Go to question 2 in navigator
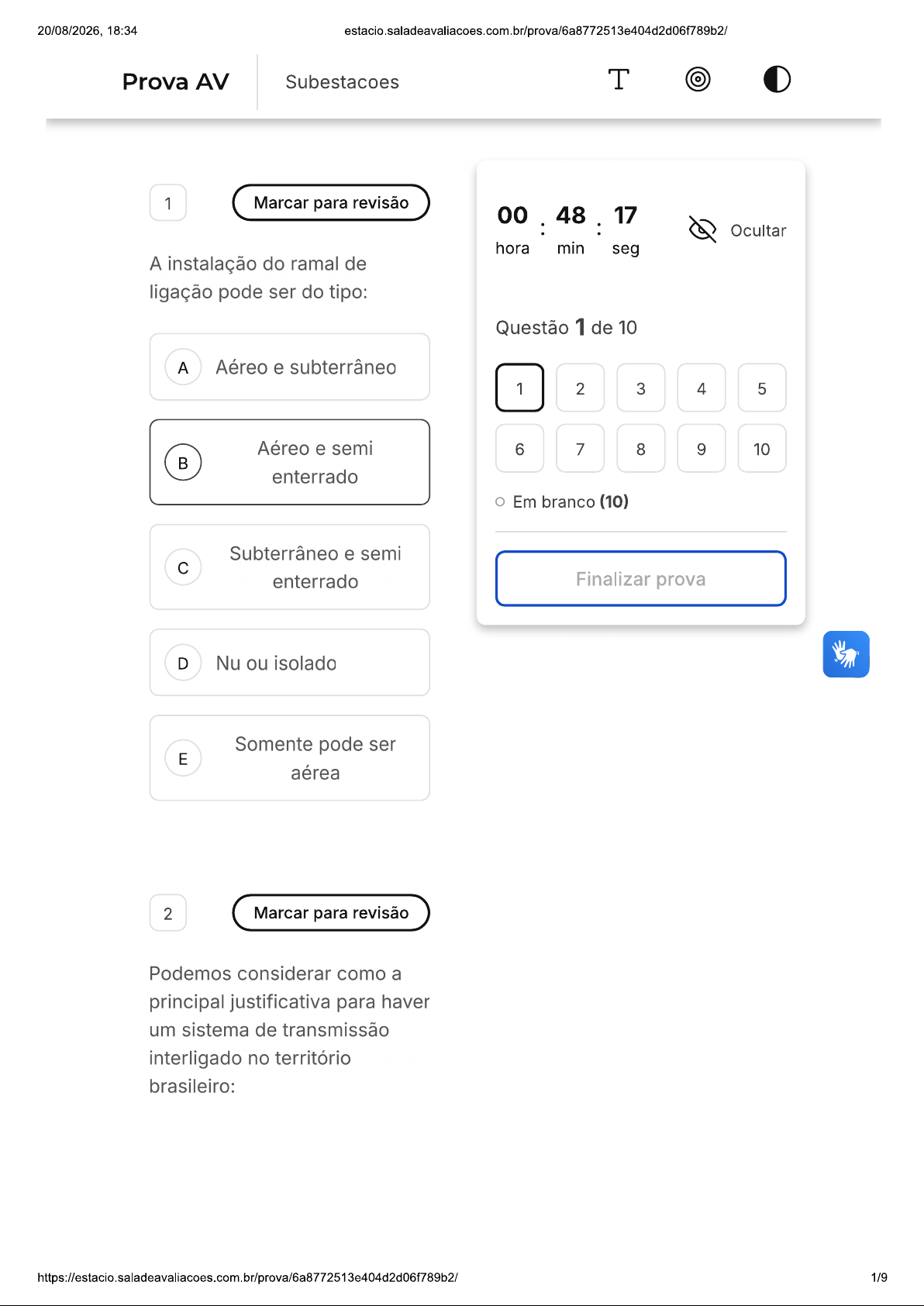 (x=580, y=388)
